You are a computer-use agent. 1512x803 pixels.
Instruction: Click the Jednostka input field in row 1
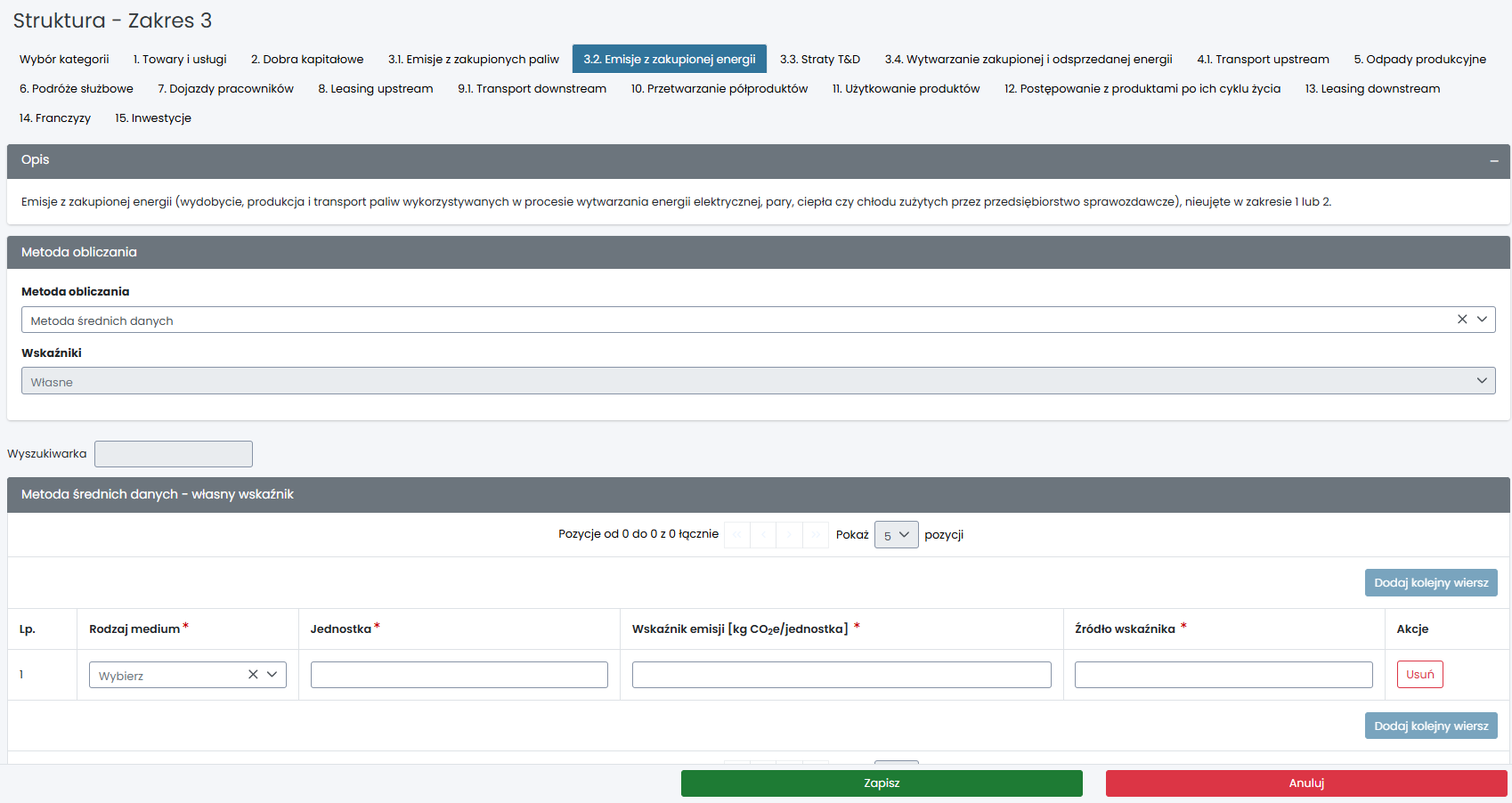(459, 675)
